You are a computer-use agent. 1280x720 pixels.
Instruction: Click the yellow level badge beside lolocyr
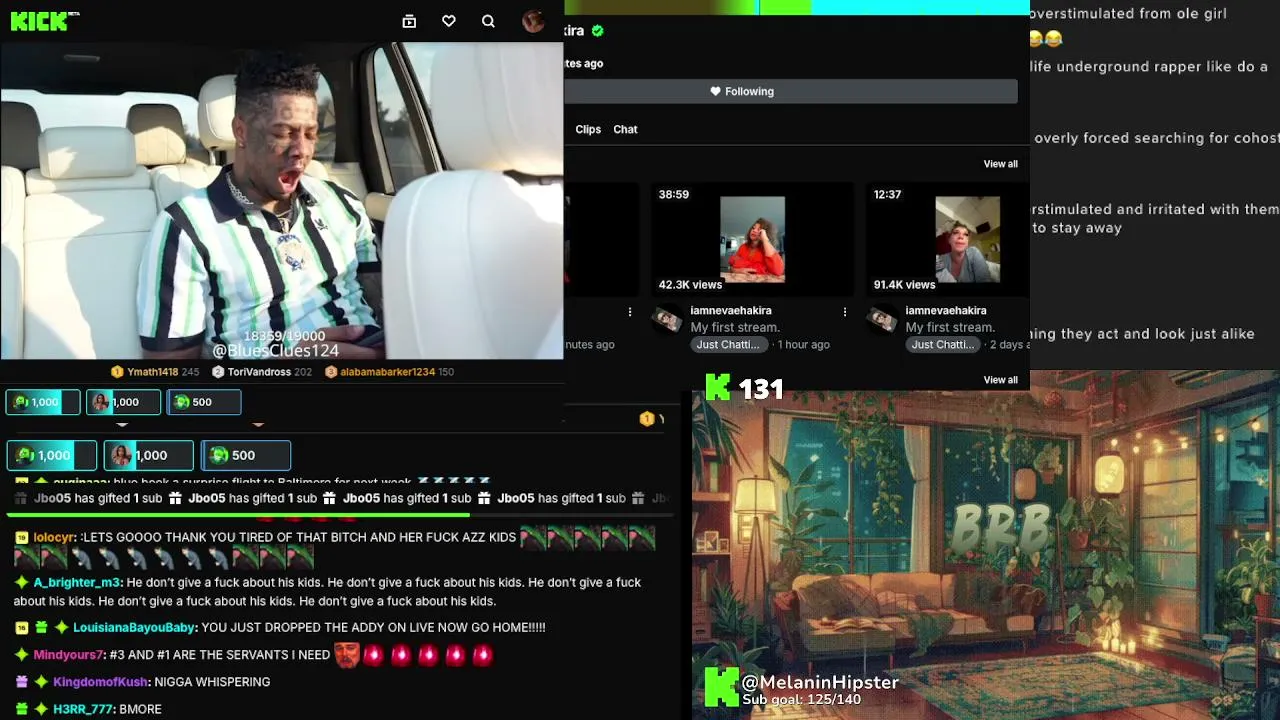[x=21, y=538]
